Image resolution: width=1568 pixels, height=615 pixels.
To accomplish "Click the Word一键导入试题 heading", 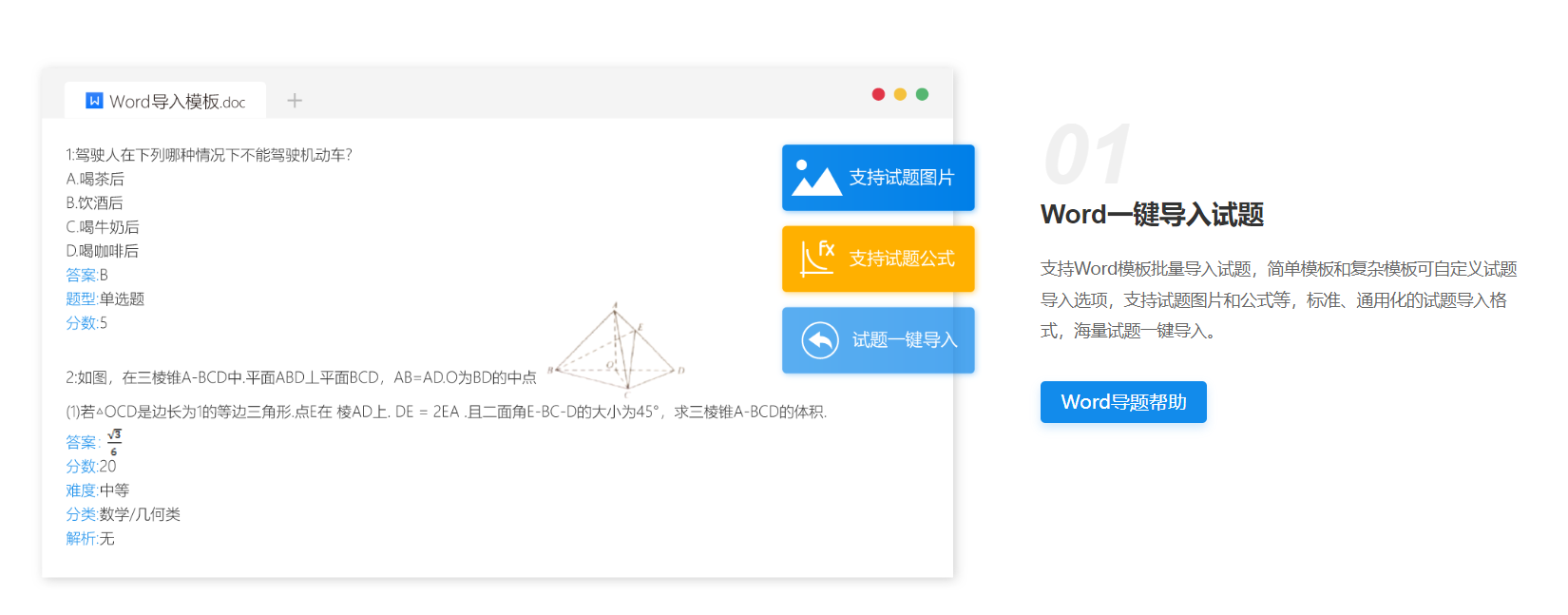I will click(x=1151, y=215).
